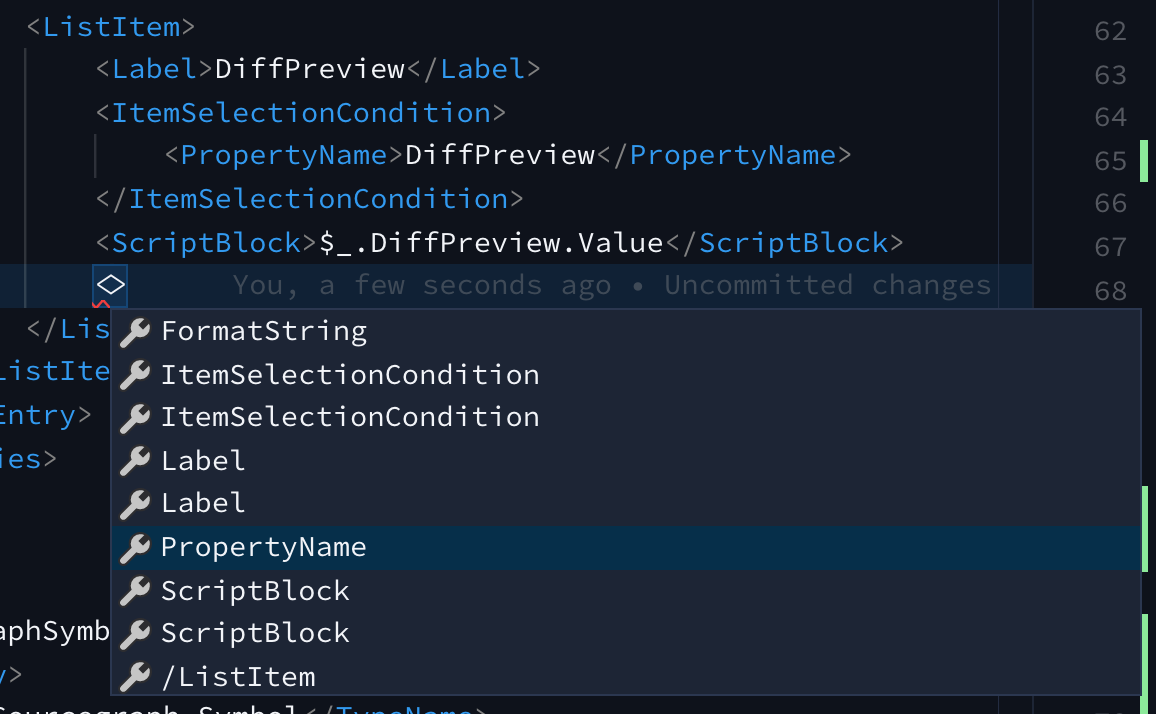Click the diamond snippet icon at the cursor position
The height and width of the screenshot is (714, 1156).
(110, 285)
